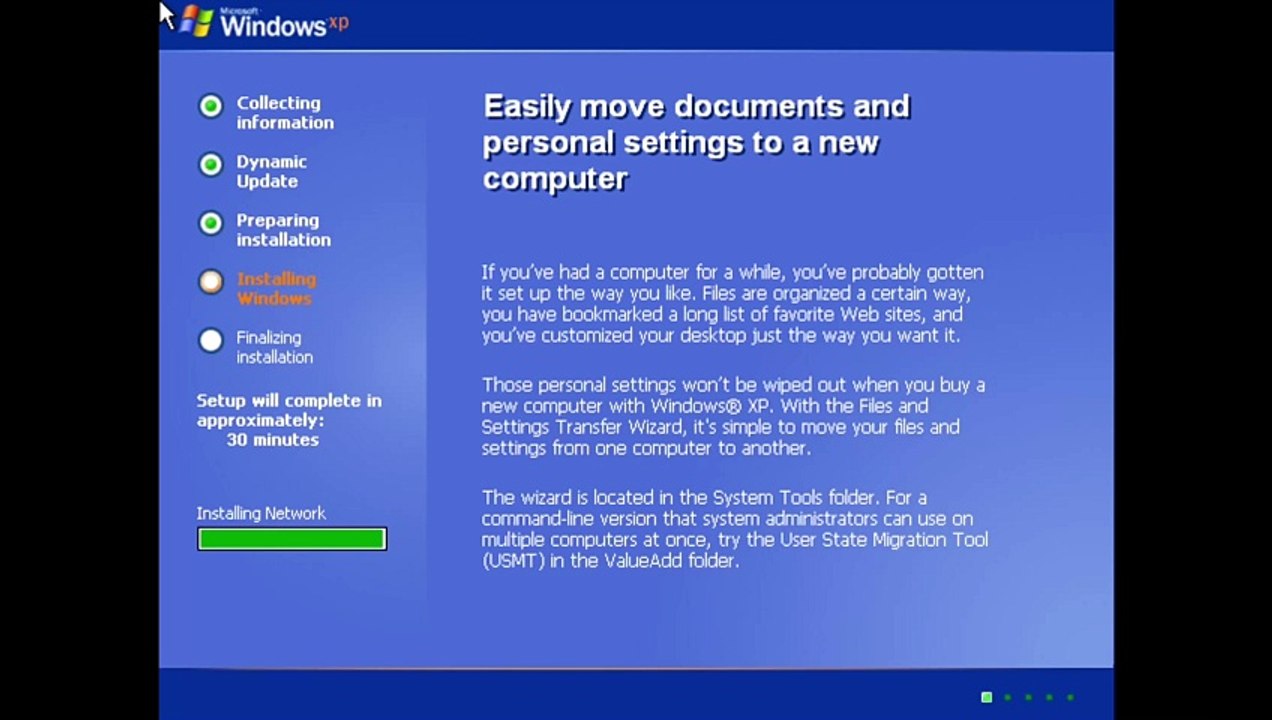Click the "Easily move documents" heading
This screenshot has height=720, width=1272.
tap(696, 142)
